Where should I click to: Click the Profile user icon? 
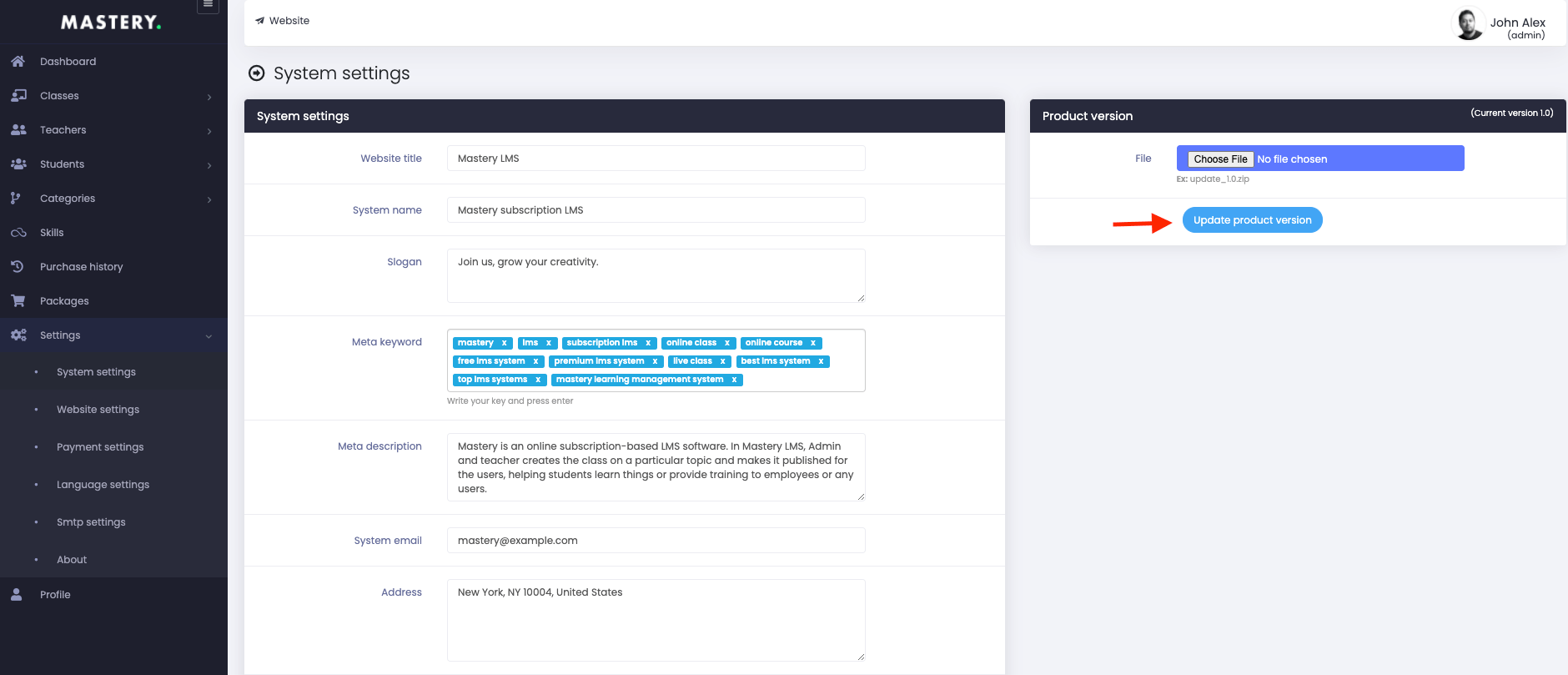pos(16,594)
